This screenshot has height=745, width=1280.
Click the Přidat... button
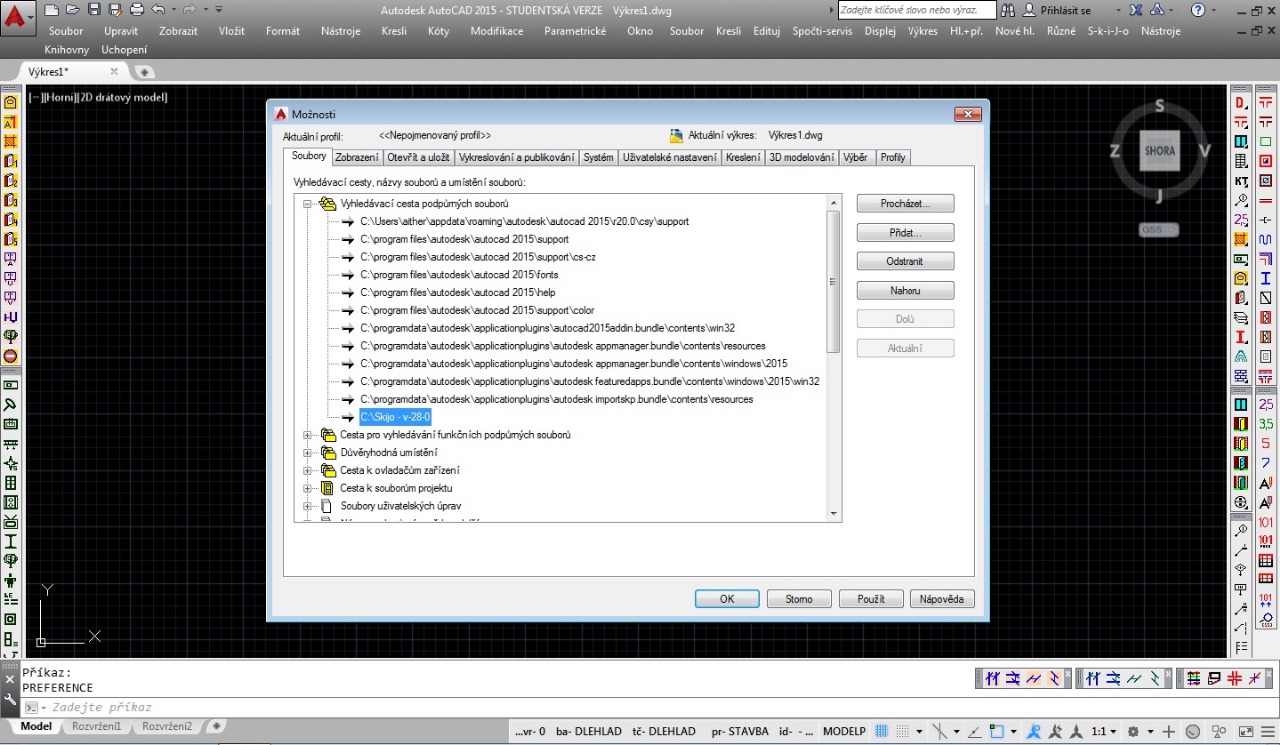coord(905,232)
